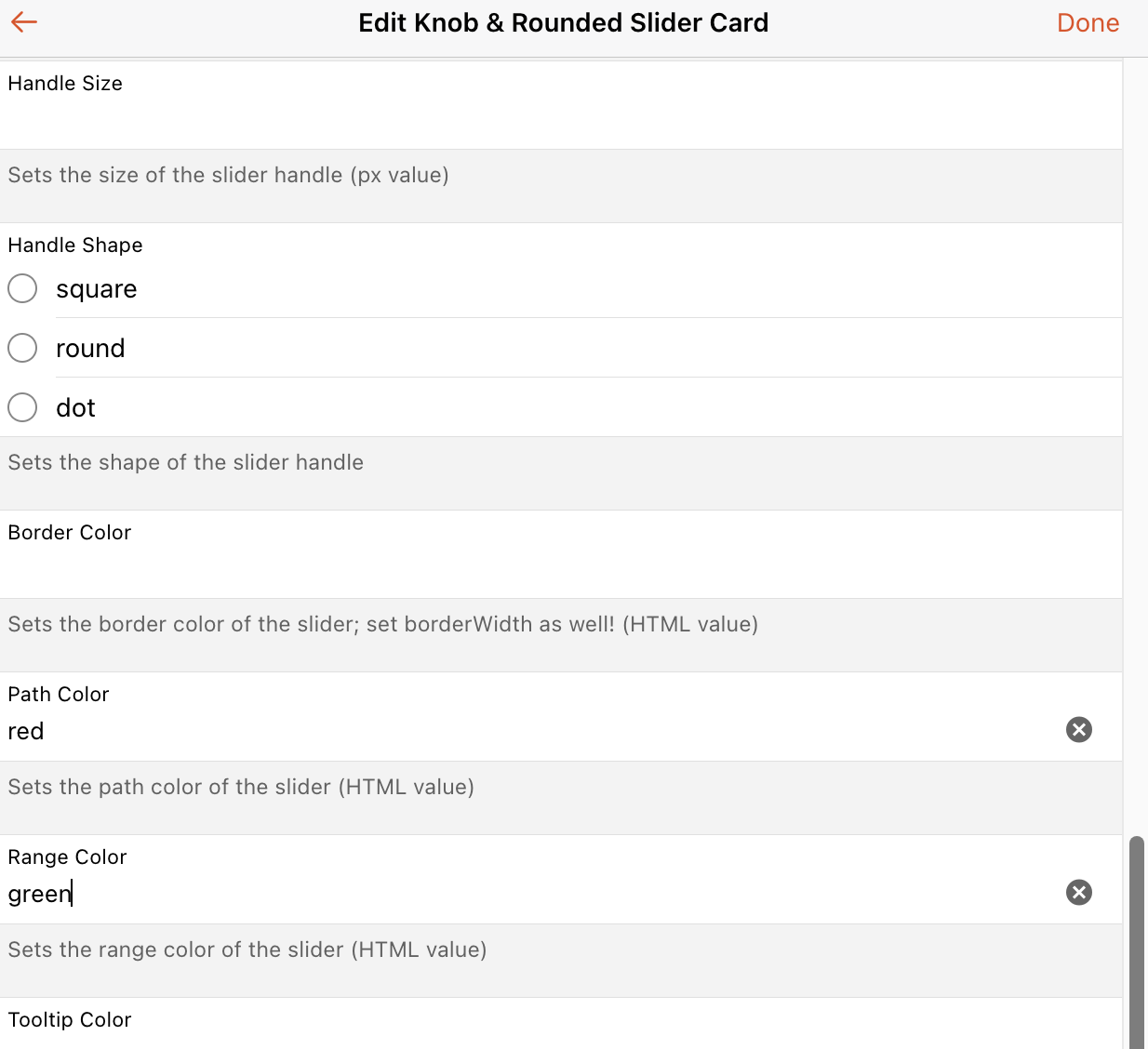Image resolution: width=1148 pixels, height=1049 pixels.
Task: Go back using the arrow icon
Action: tap(24, 22)
